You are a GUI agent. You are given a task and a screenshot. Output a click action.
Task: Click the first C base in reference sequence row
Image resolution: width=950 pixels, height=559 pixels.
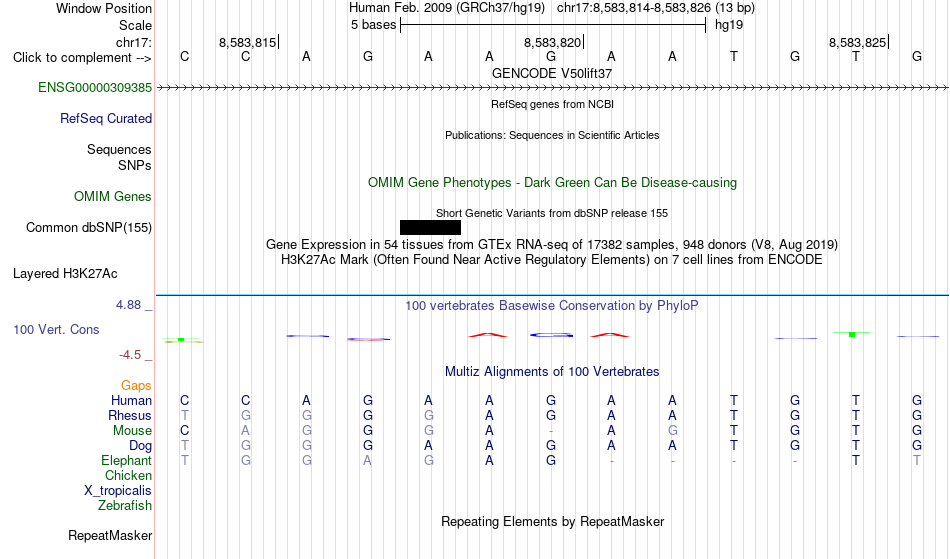(x=185, y=57)
